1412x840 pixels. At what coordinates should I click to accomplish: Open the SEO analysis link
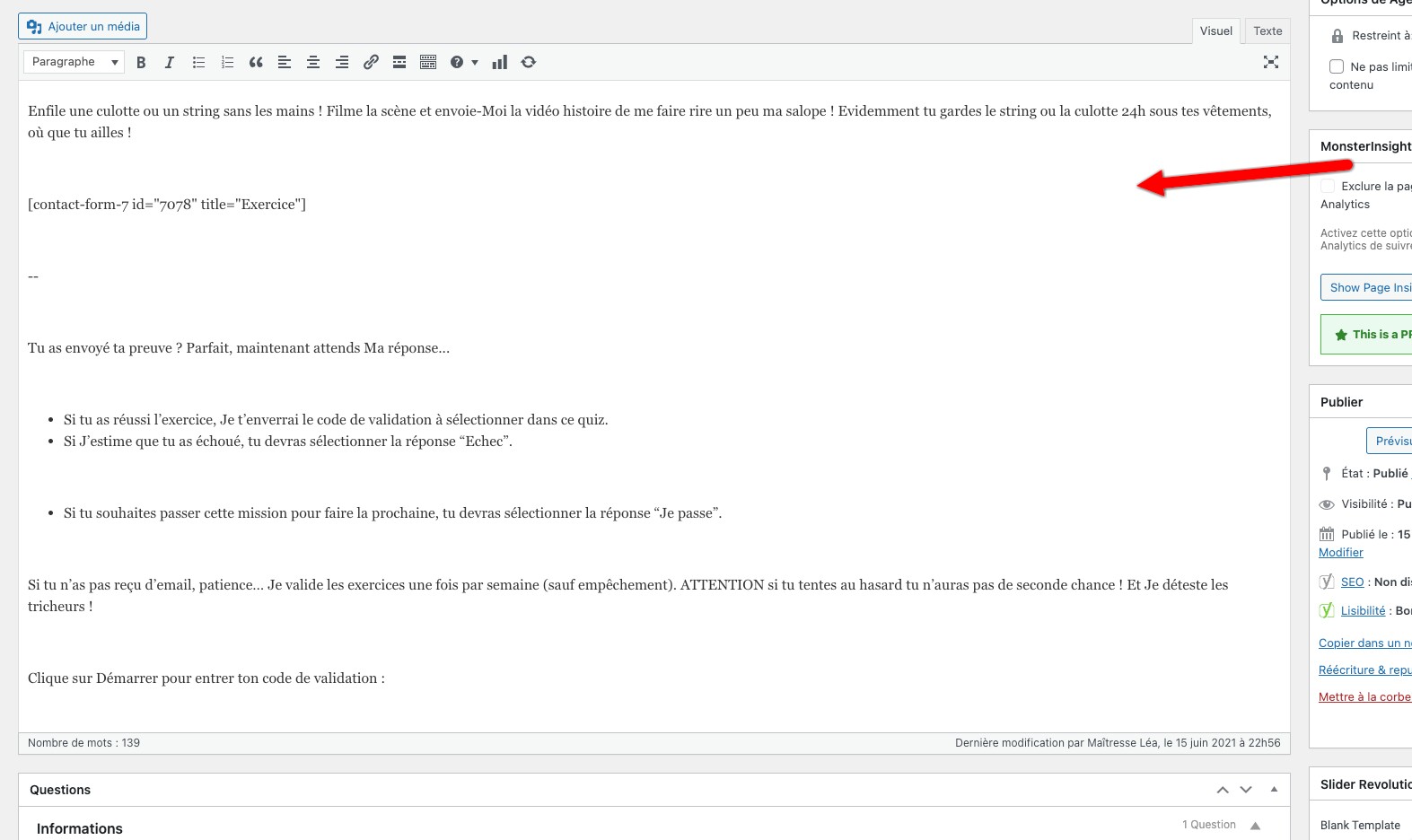[x=1352, y=582]
